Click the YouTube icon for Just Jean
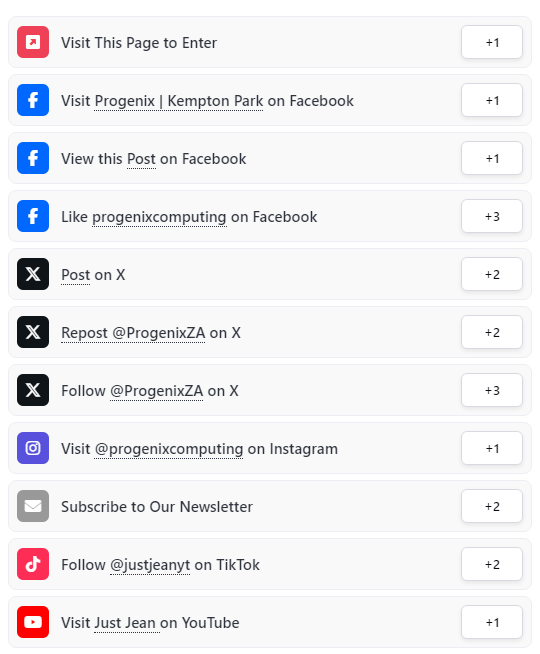This screenshot has height=654, width=540. 33,622
